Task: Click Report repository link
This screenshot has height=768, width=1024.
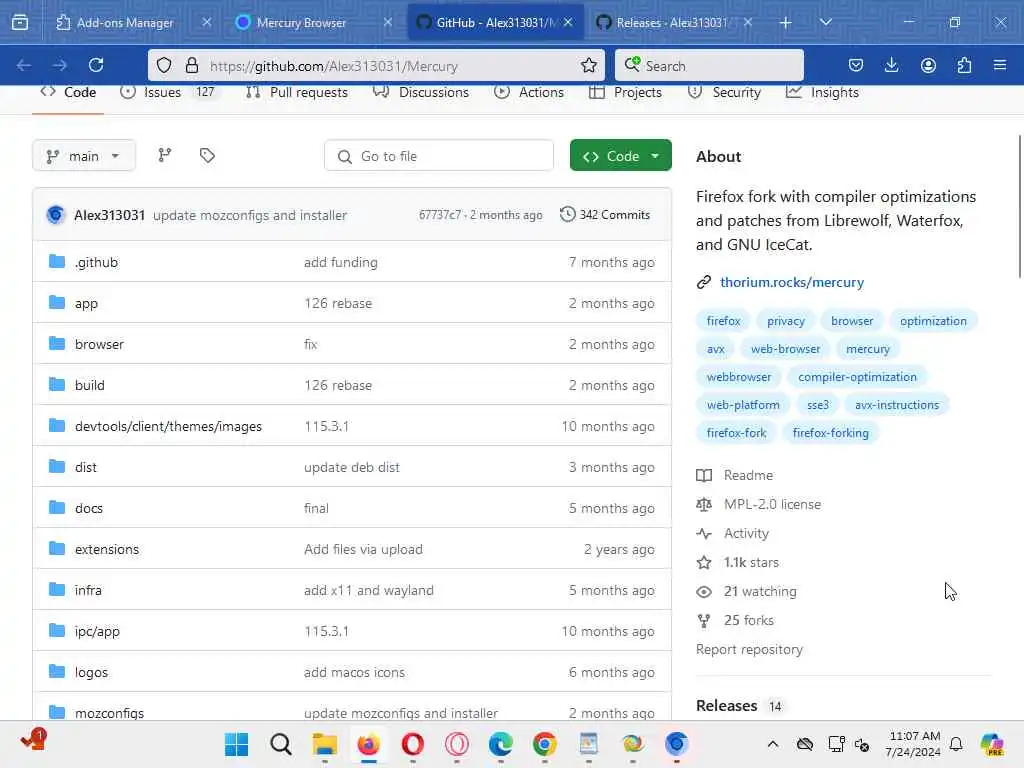Action: click(749, 650)
